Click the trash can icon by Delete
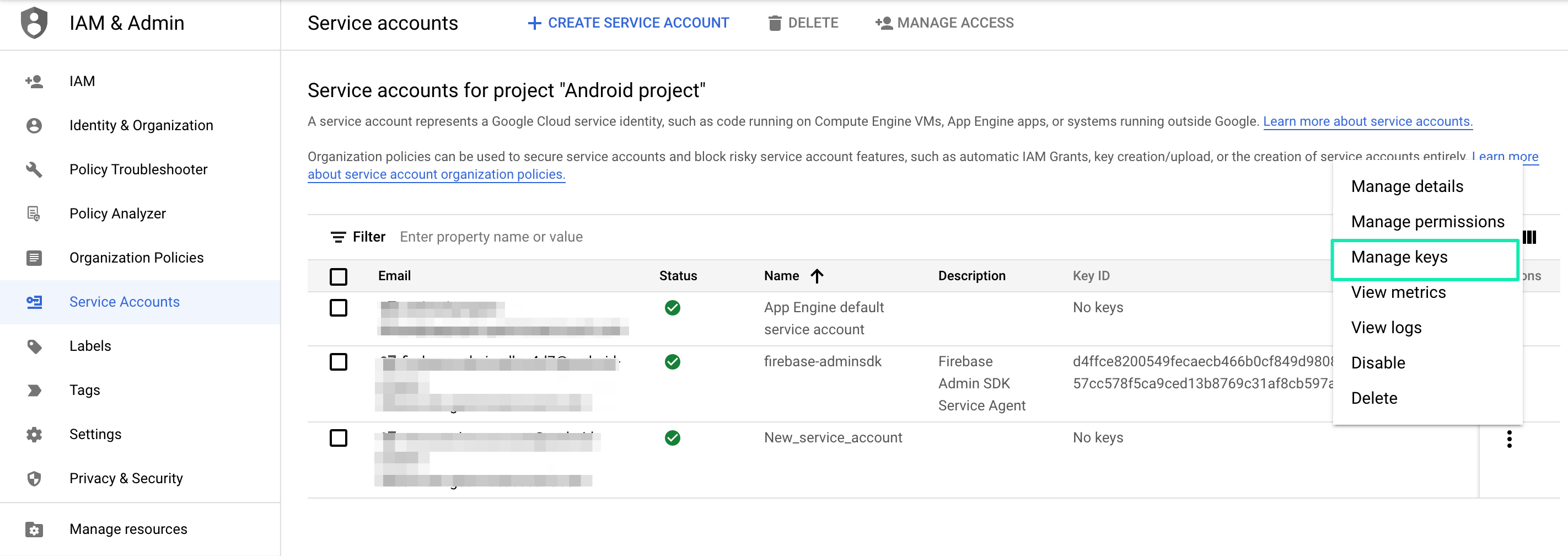 coord(774,23)
